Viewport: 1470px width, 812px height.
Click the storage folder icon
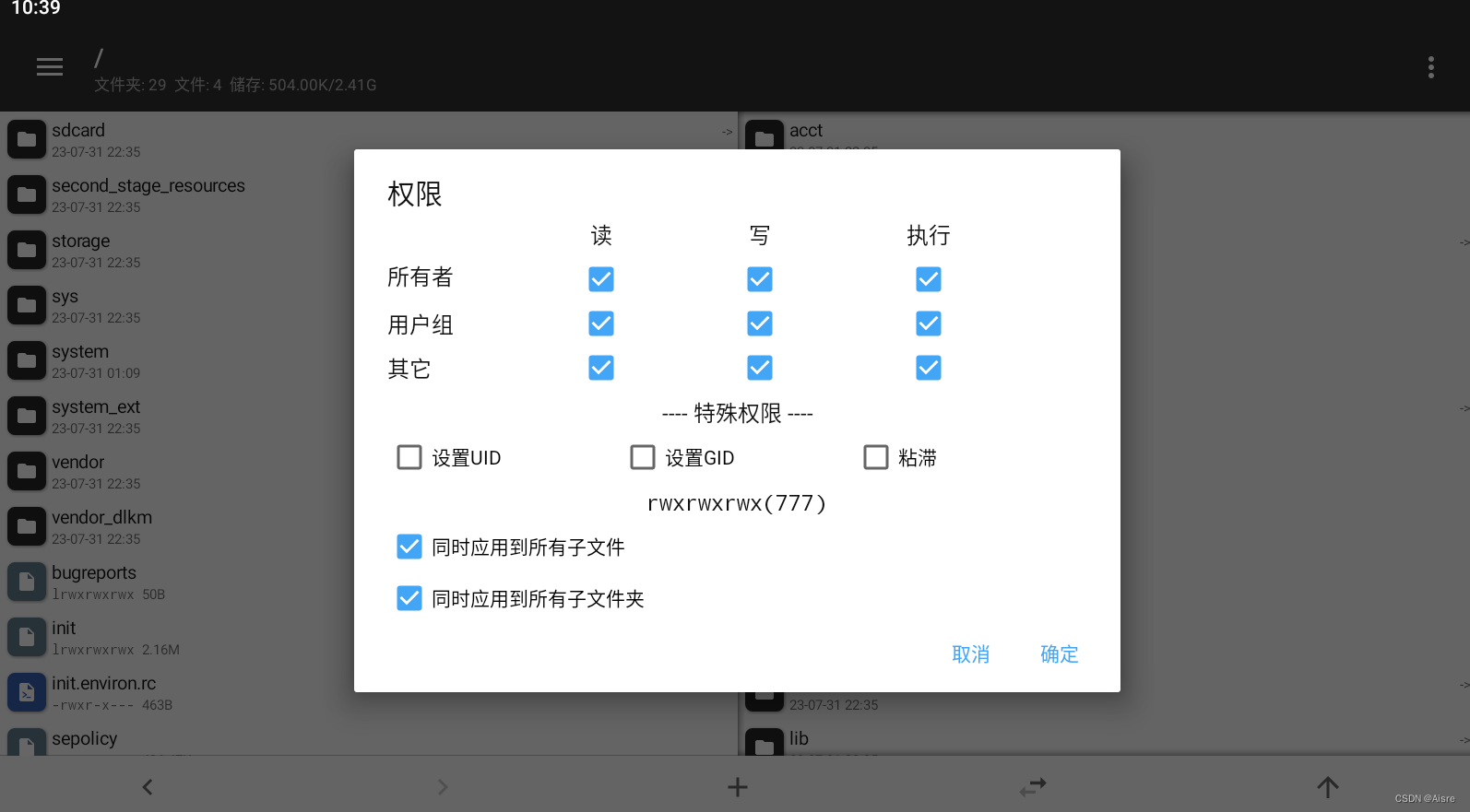click(27, 250)
